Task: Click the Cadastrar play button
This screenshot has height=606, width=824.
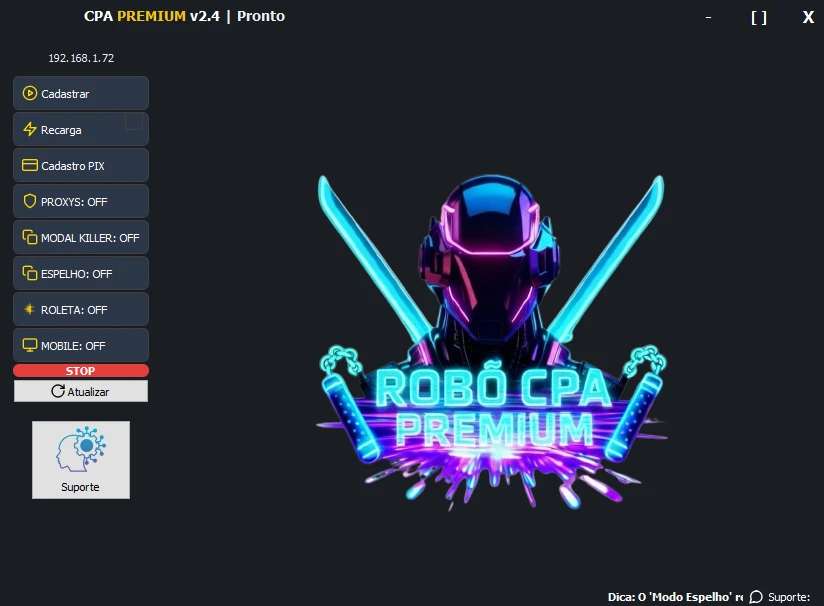Action: point(80,93)
